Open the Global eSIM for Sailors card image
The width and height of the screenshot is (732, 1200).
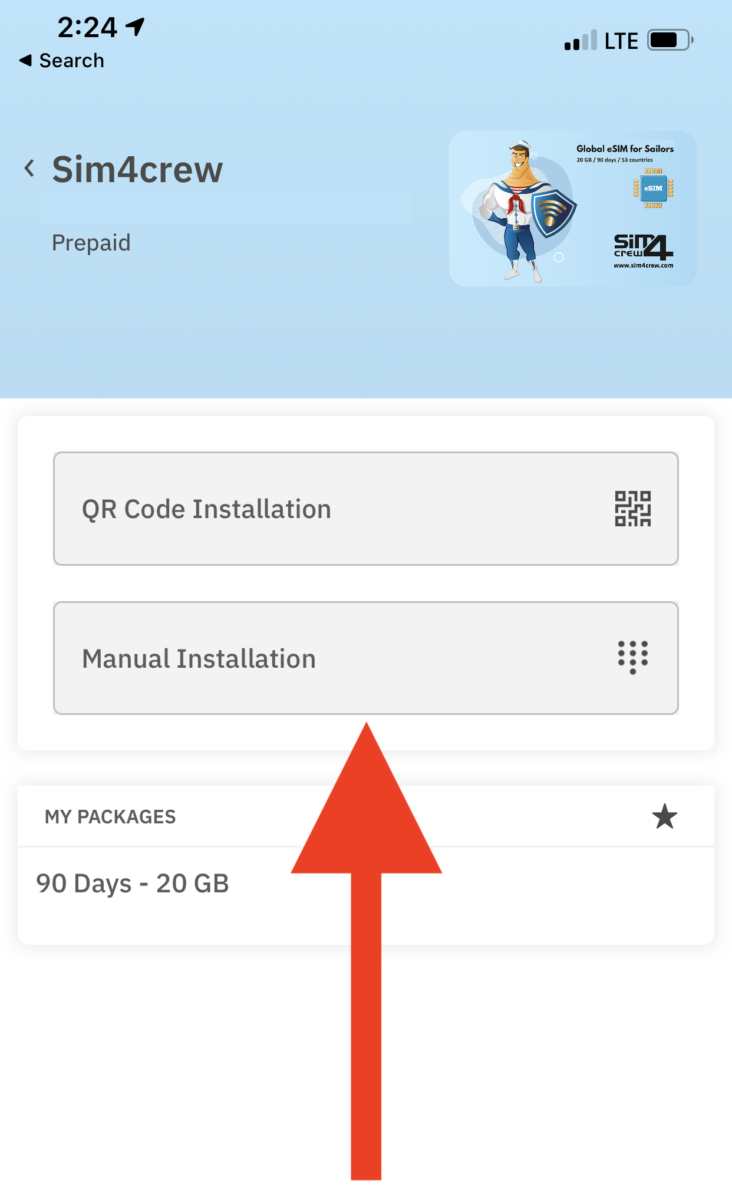(572, 207)
